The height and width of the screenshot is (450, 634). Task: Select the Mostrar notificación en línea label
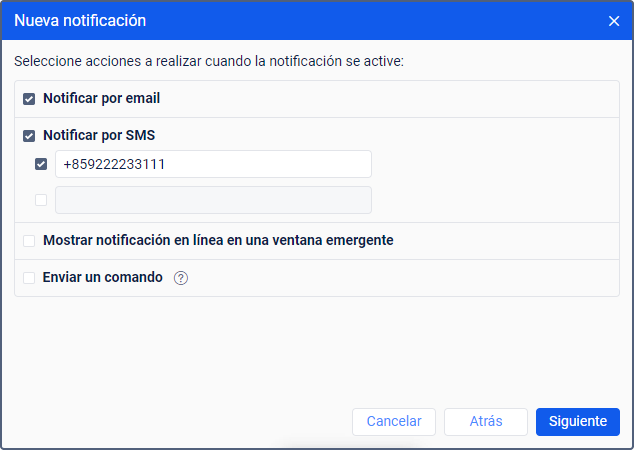pos(218,241)
